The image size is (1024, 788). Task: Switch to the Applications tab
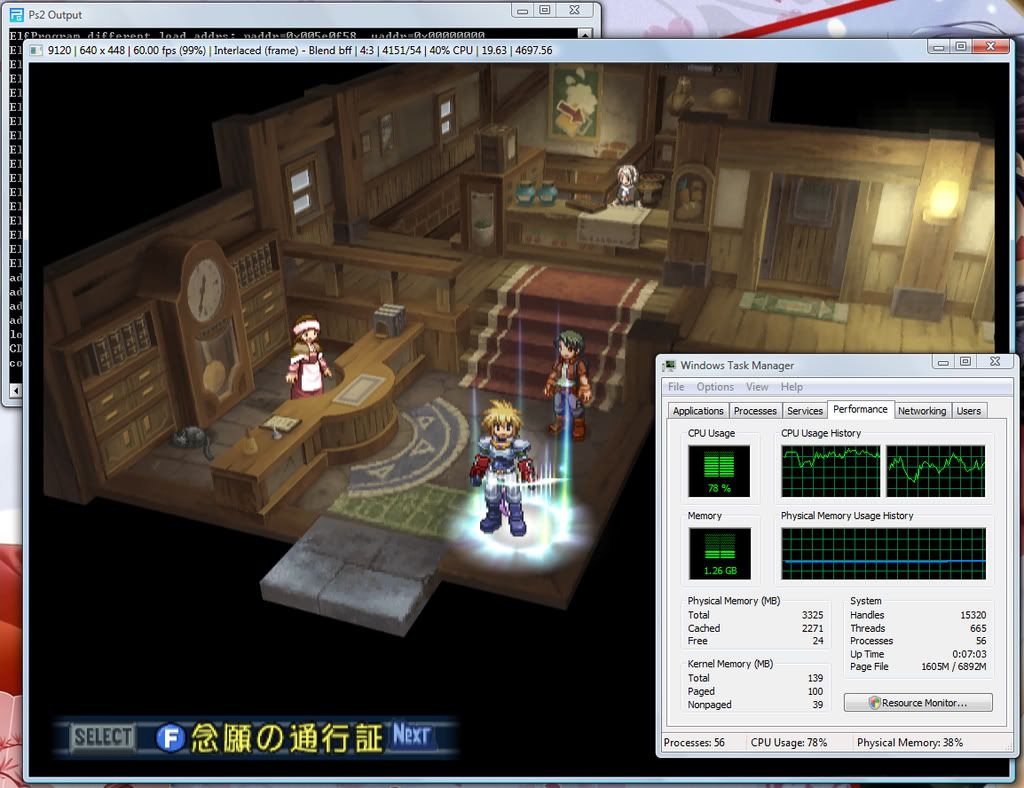(x=698, y=411)
